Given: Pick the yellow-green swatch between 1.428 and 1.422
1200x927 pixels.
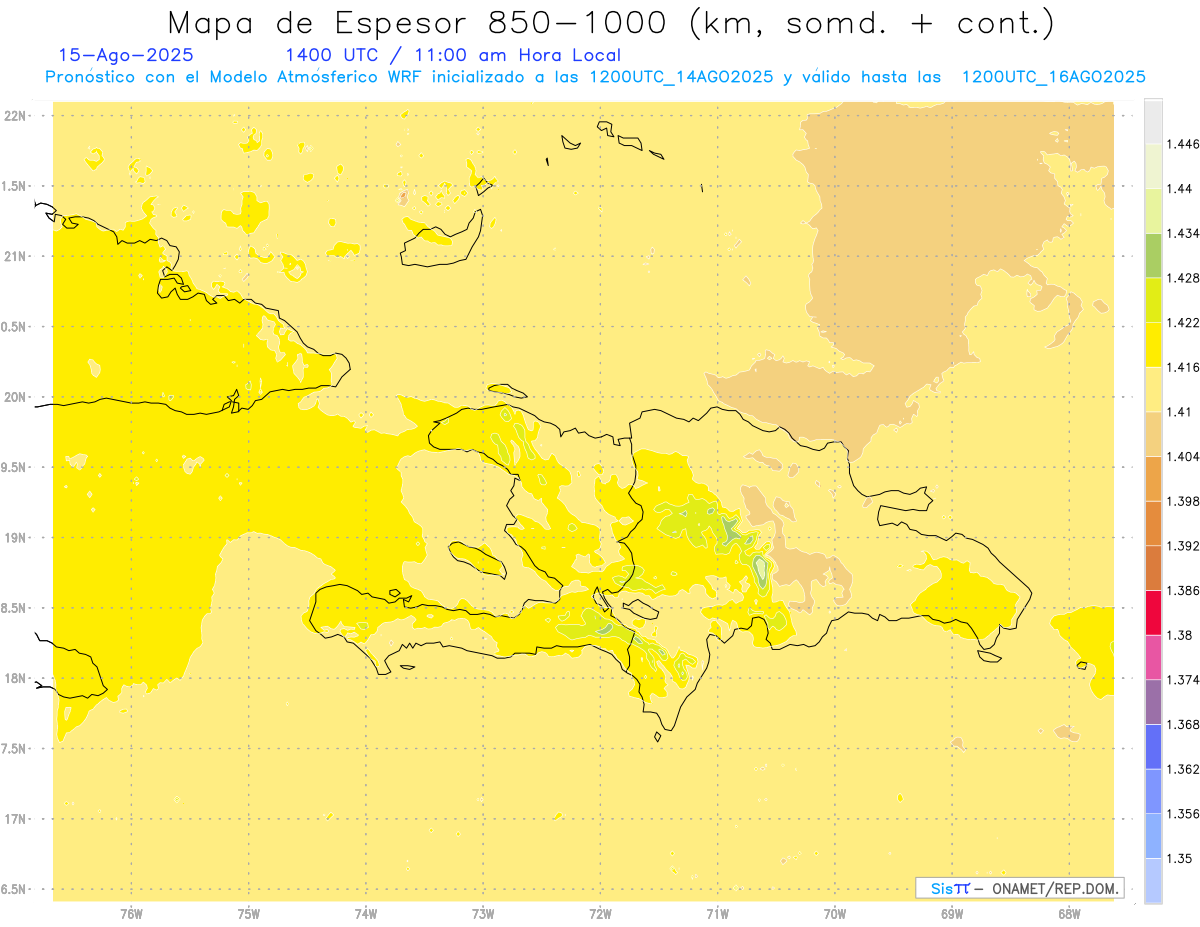Looking at the screenshot, I should pos(1153,300).
